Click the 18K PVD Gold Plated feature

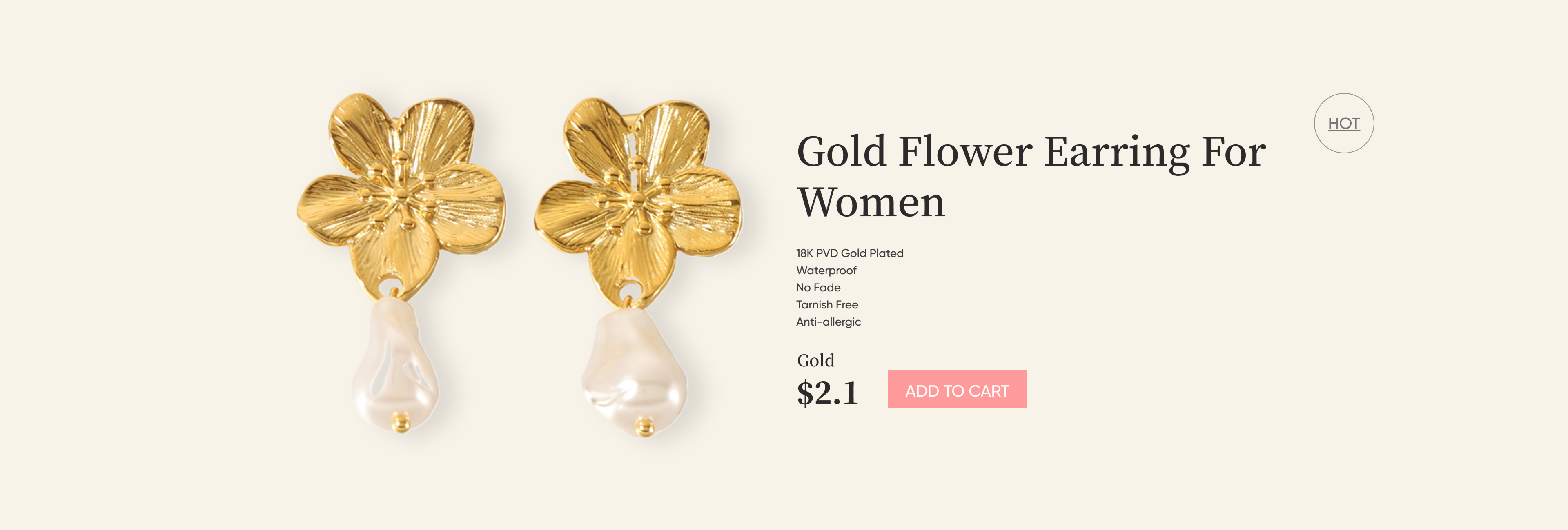tap(850, 253)
